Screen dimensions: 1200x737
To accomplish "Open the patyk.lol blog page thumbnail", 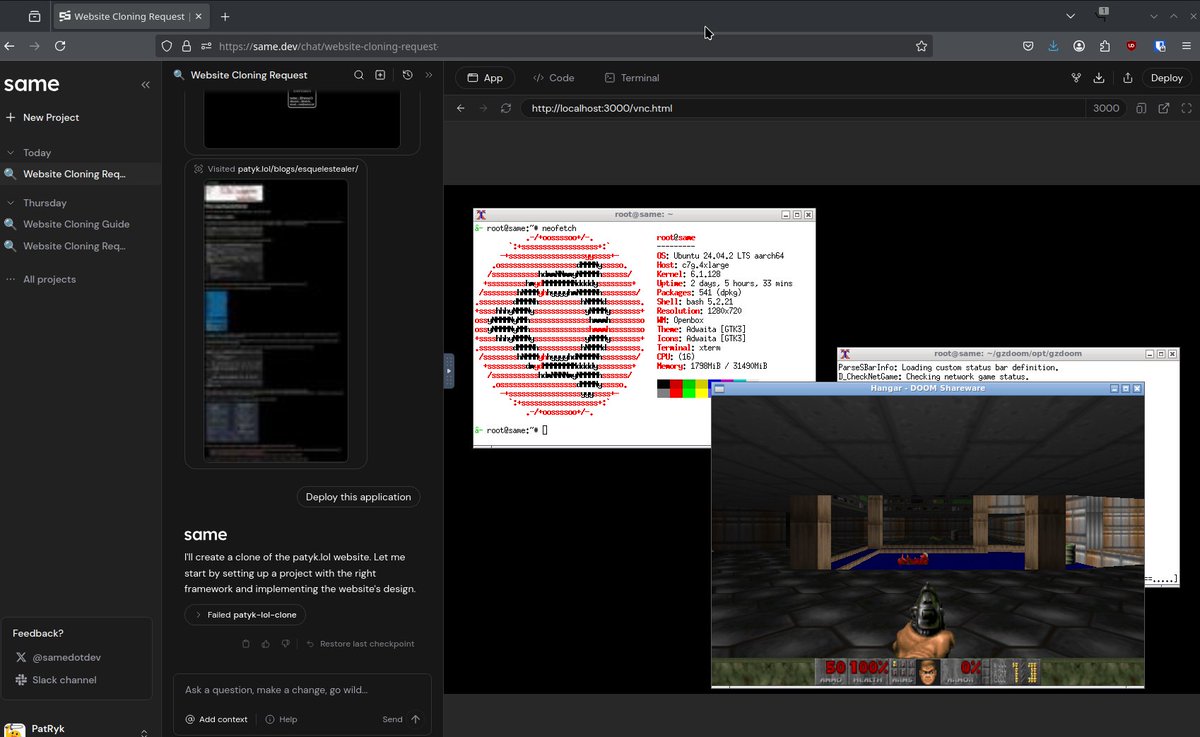I will [x=276, y=320].
